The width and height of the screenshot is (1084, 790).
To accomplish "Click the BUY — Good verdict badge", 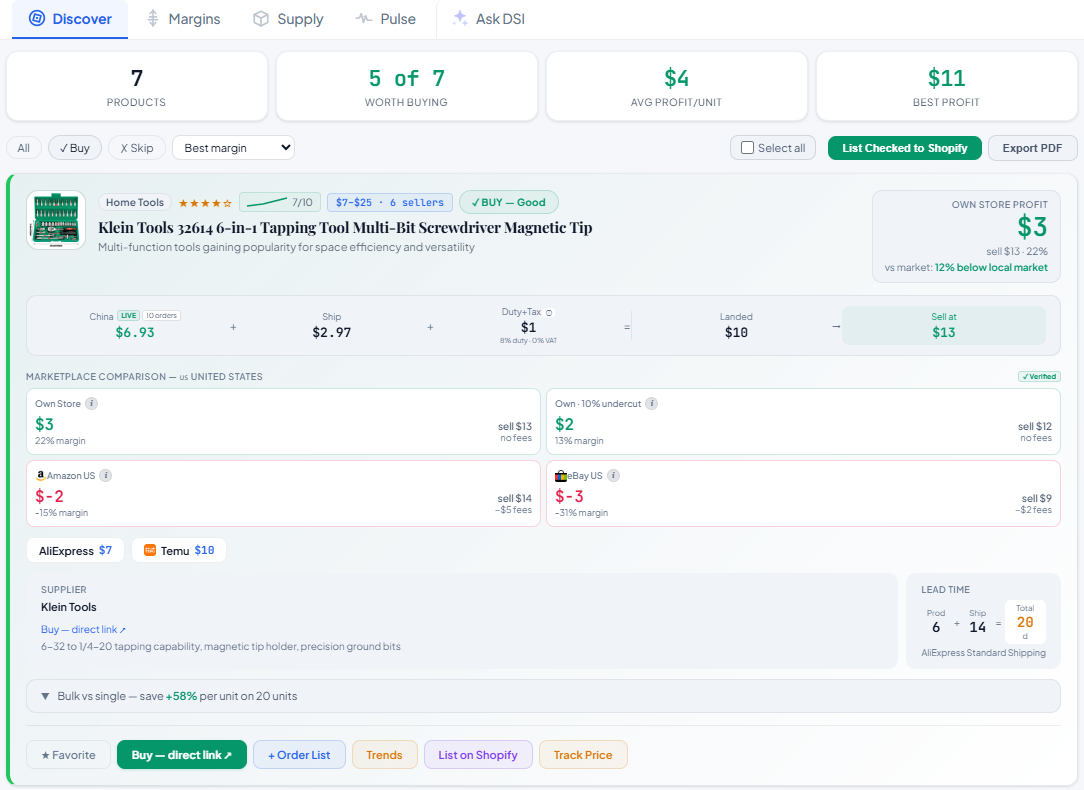I will click(x=509, y=203).
